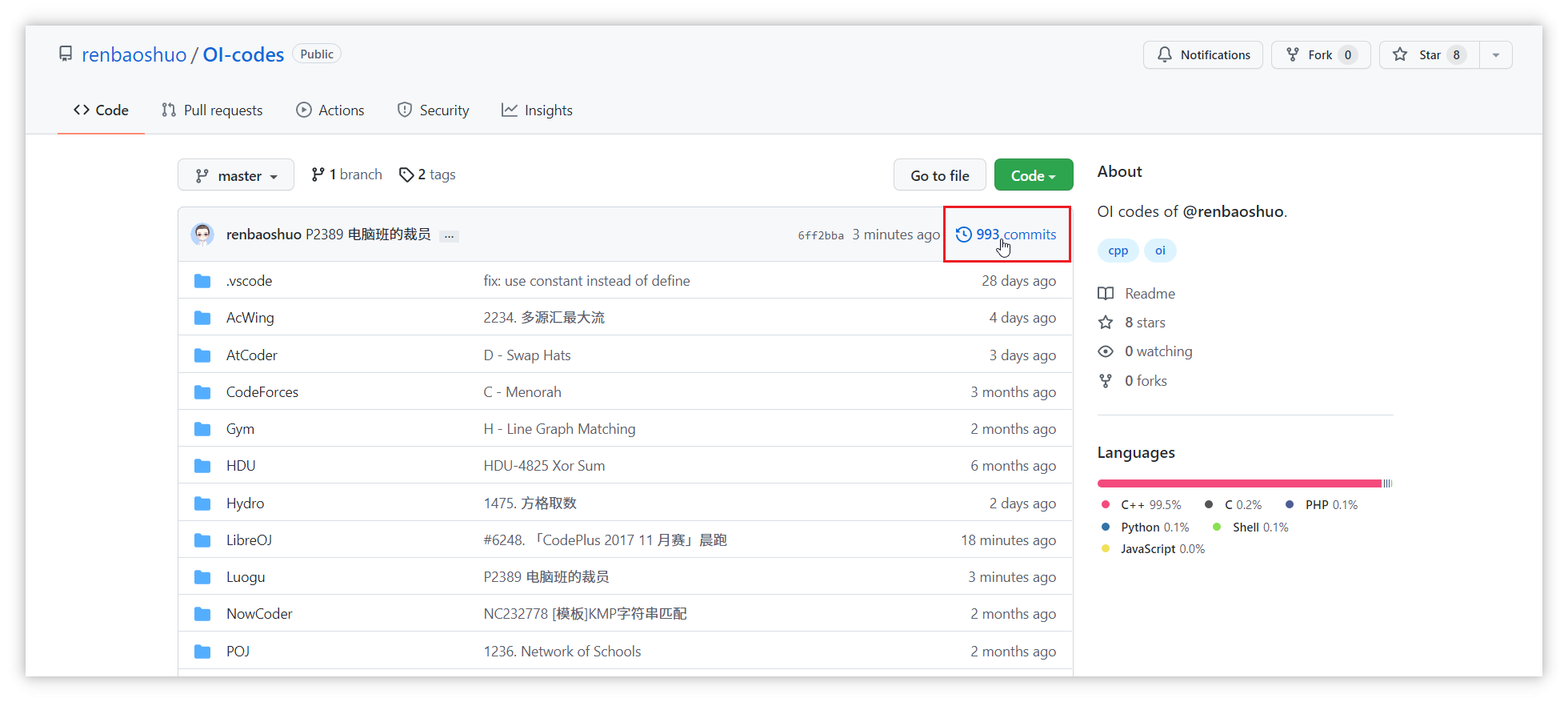
Task: Open the LibreOJ folder name
Action: 249,540
